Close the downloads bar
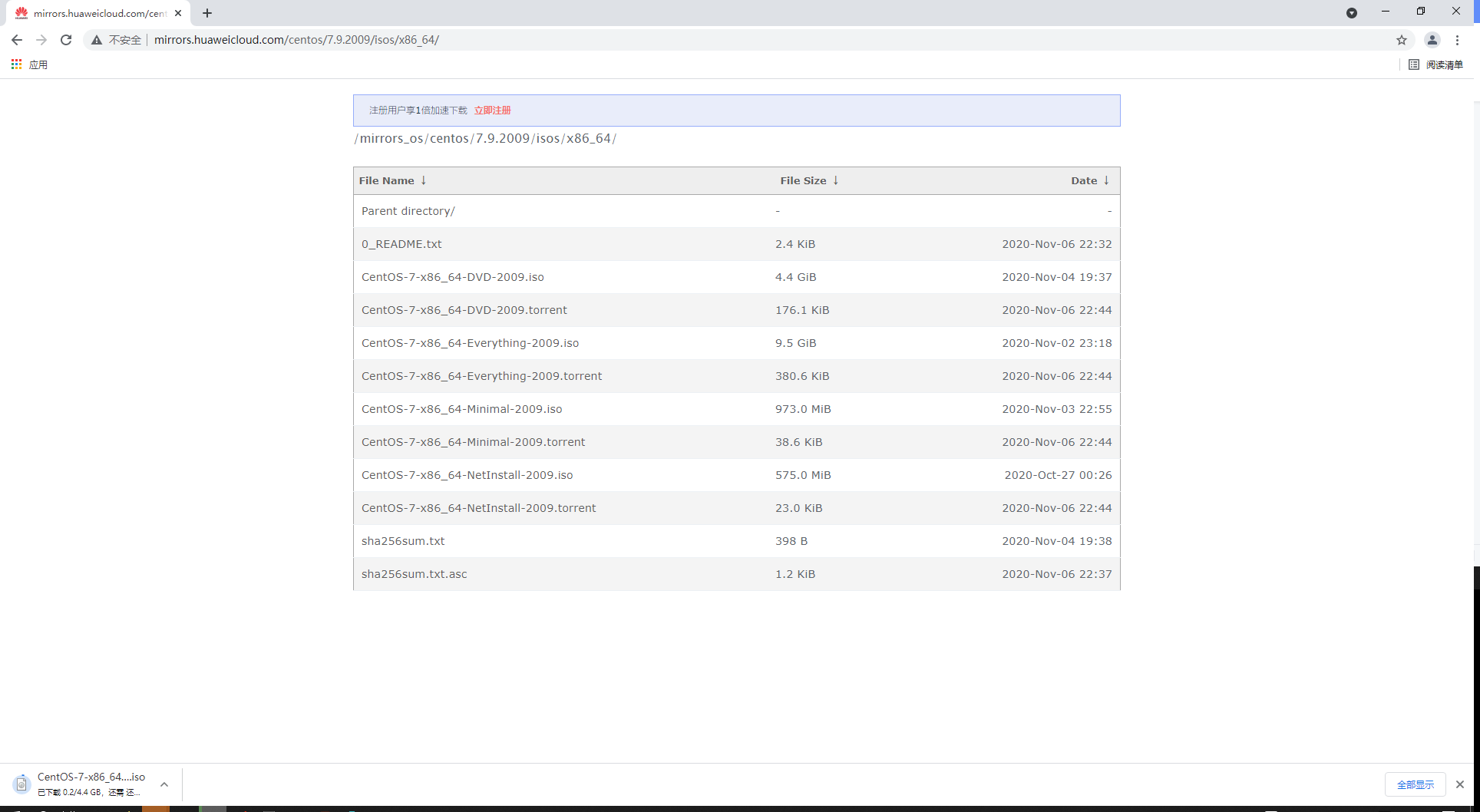The image size is (1480, 812). pyautogui.click(x=1460, y=784)
